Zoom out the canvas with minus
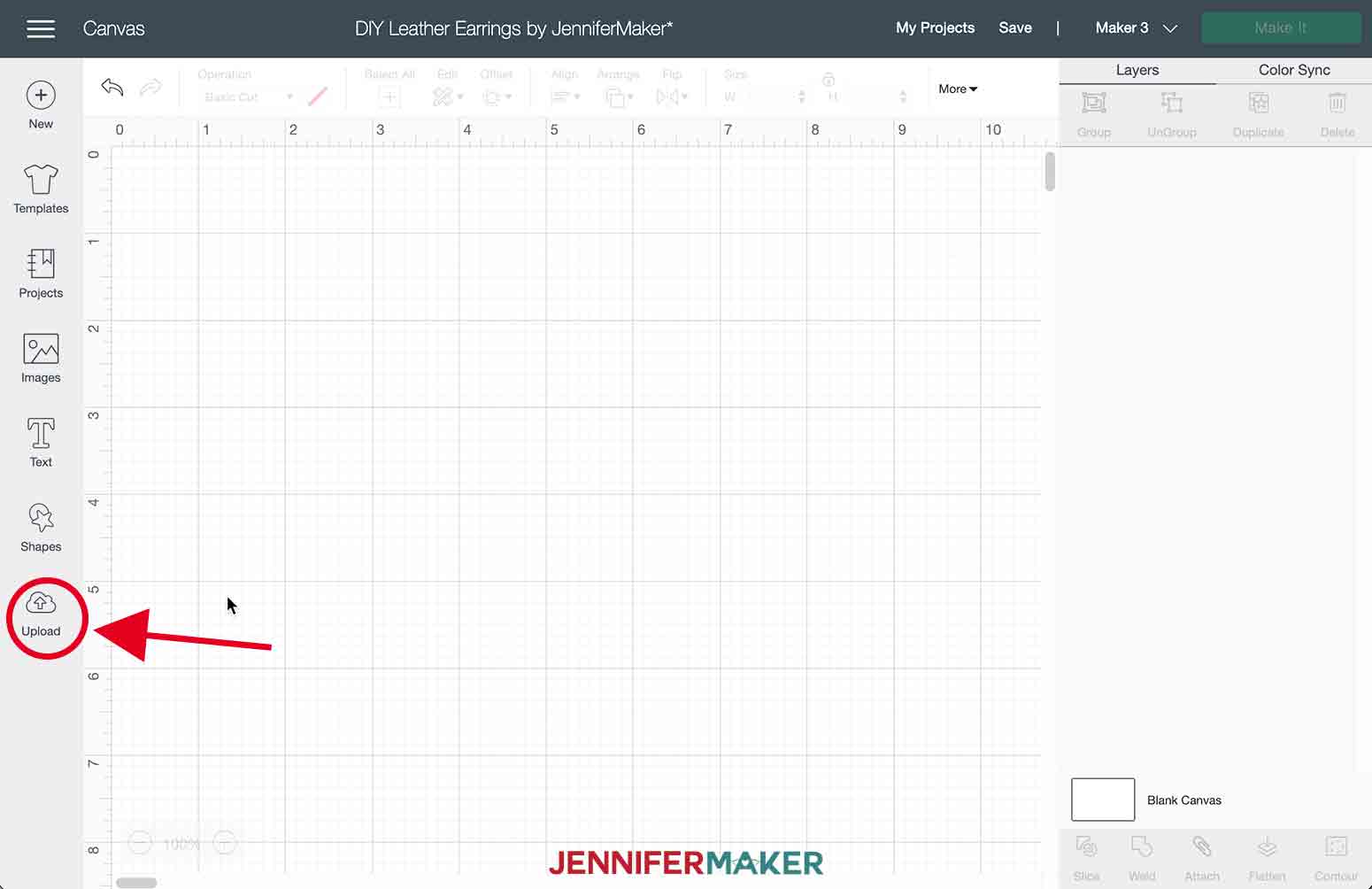 140,842
